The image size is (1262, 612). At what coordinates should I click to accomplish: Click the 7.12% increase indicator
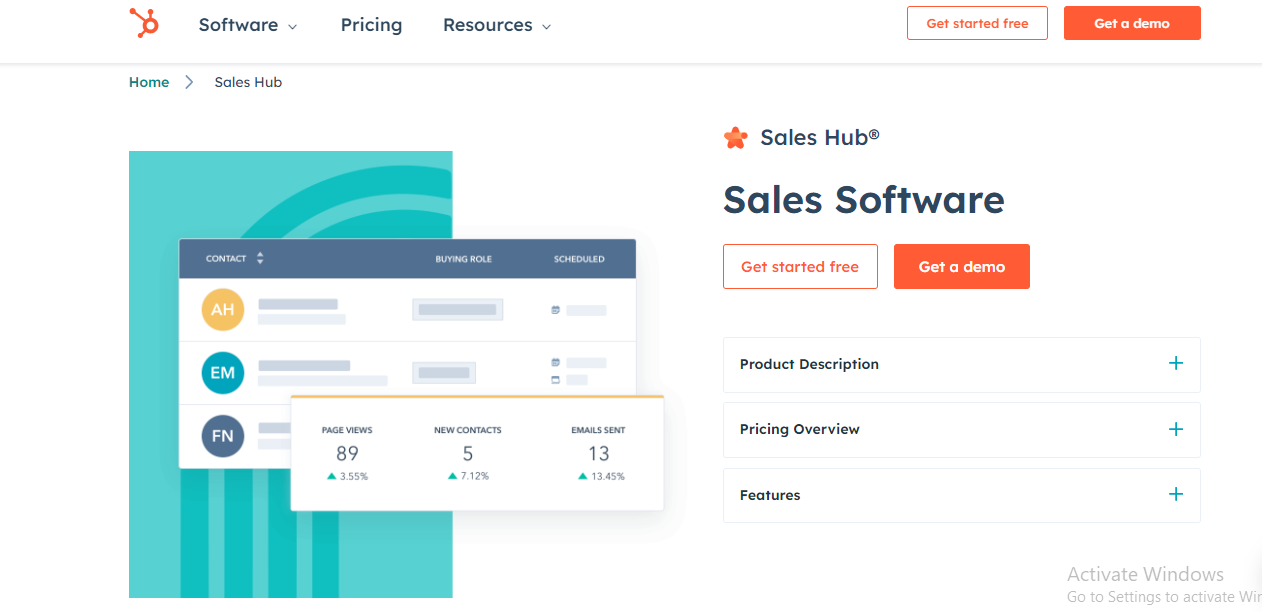468,476
